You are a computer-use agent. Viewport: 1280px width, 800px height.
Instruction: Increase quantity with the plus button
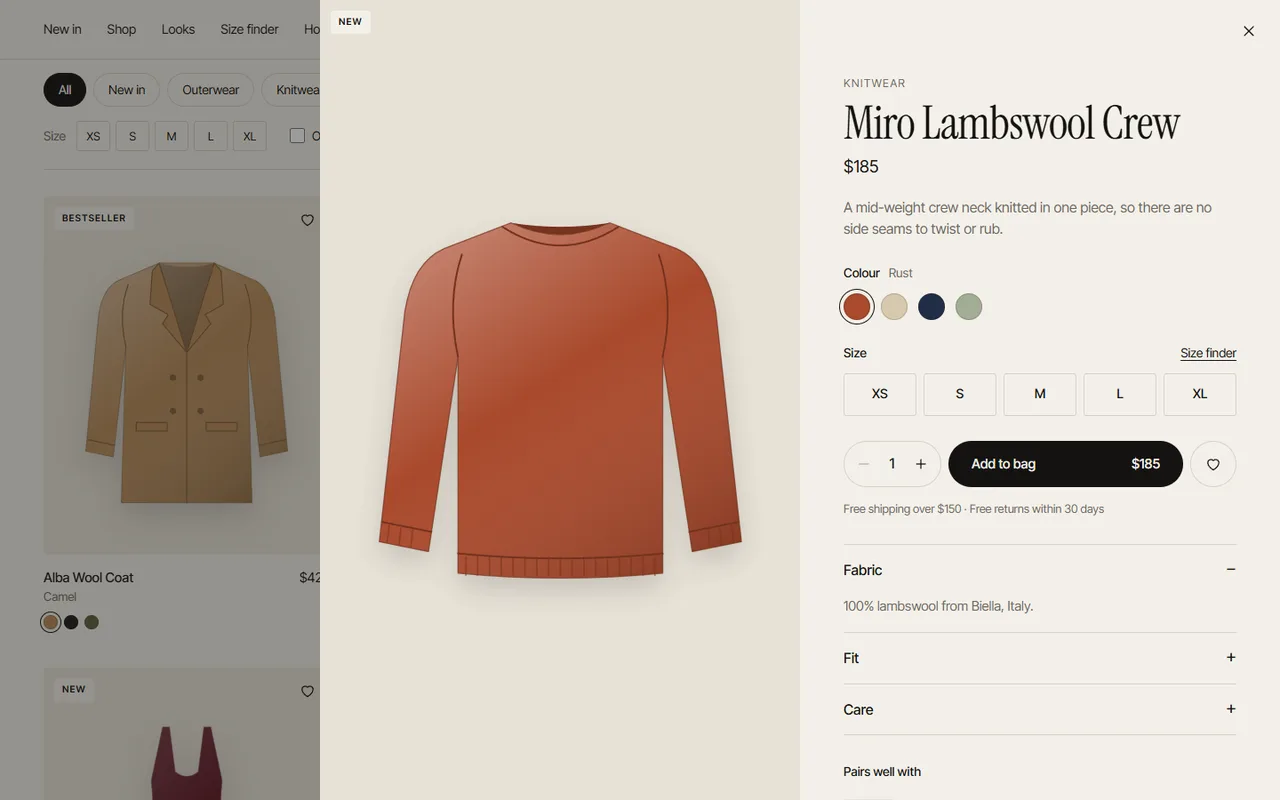pyautogui.click(x=921, y=464)
